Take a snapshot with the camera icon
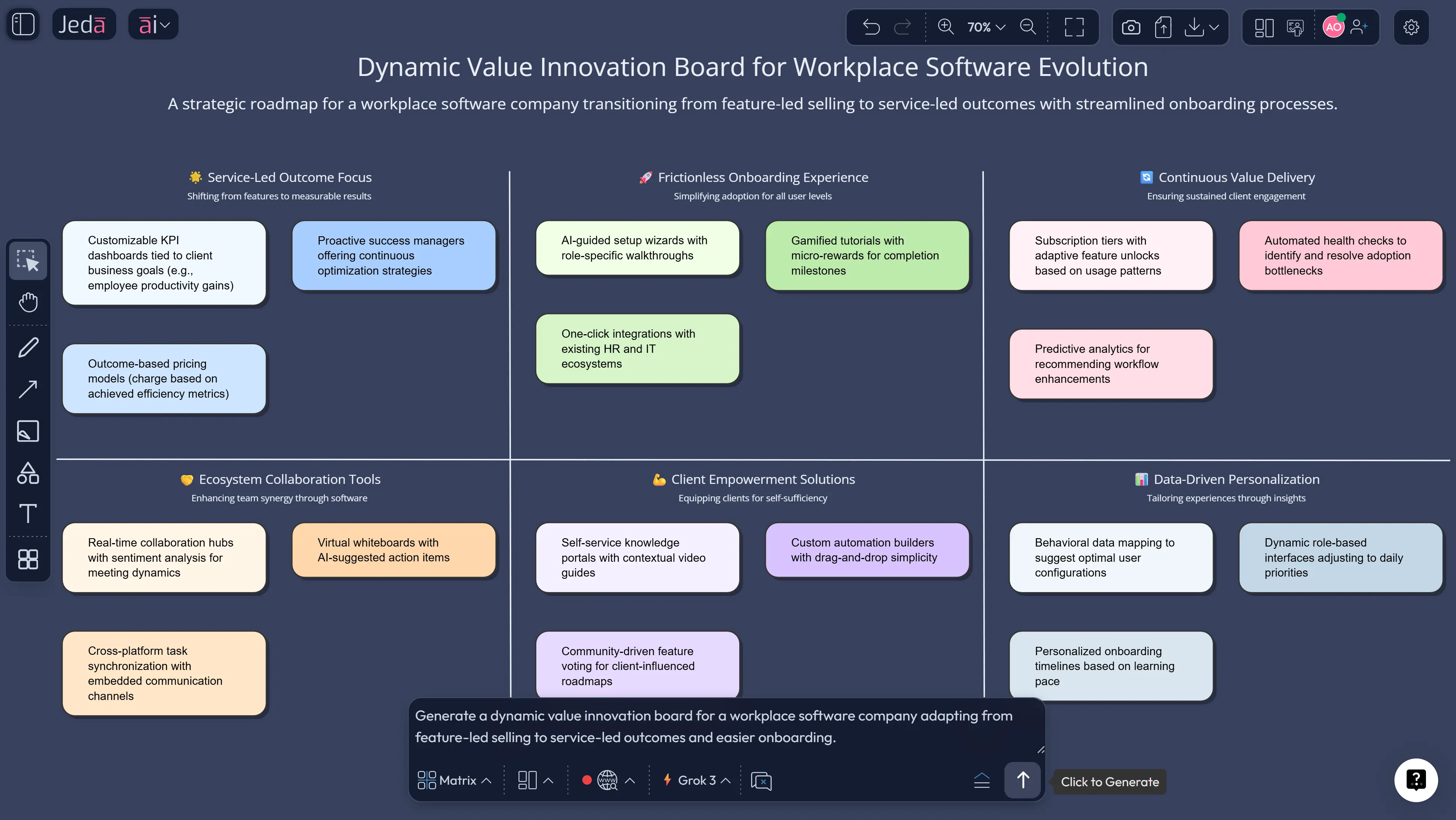 (x=1132, y=27)
